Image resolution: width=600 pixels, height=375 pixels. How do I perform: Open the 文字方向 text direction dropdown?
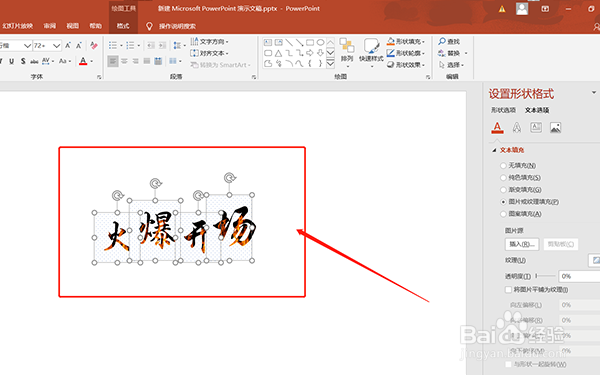[209, 41]
